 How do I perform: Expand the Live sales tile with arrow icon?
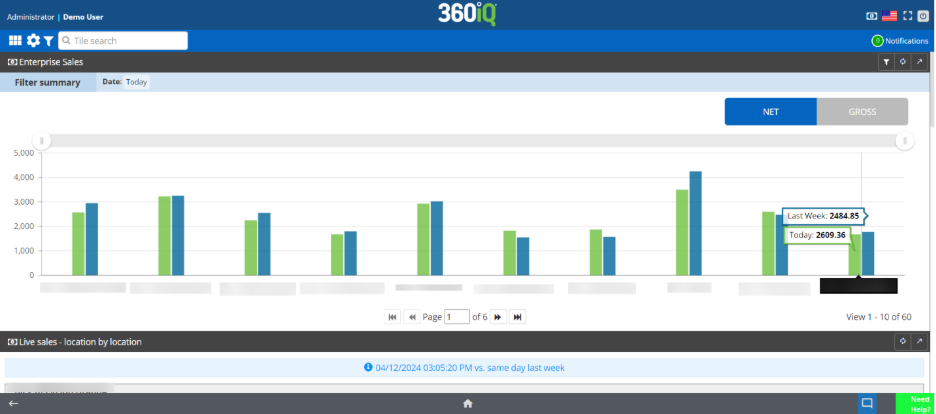click(920, 341)
